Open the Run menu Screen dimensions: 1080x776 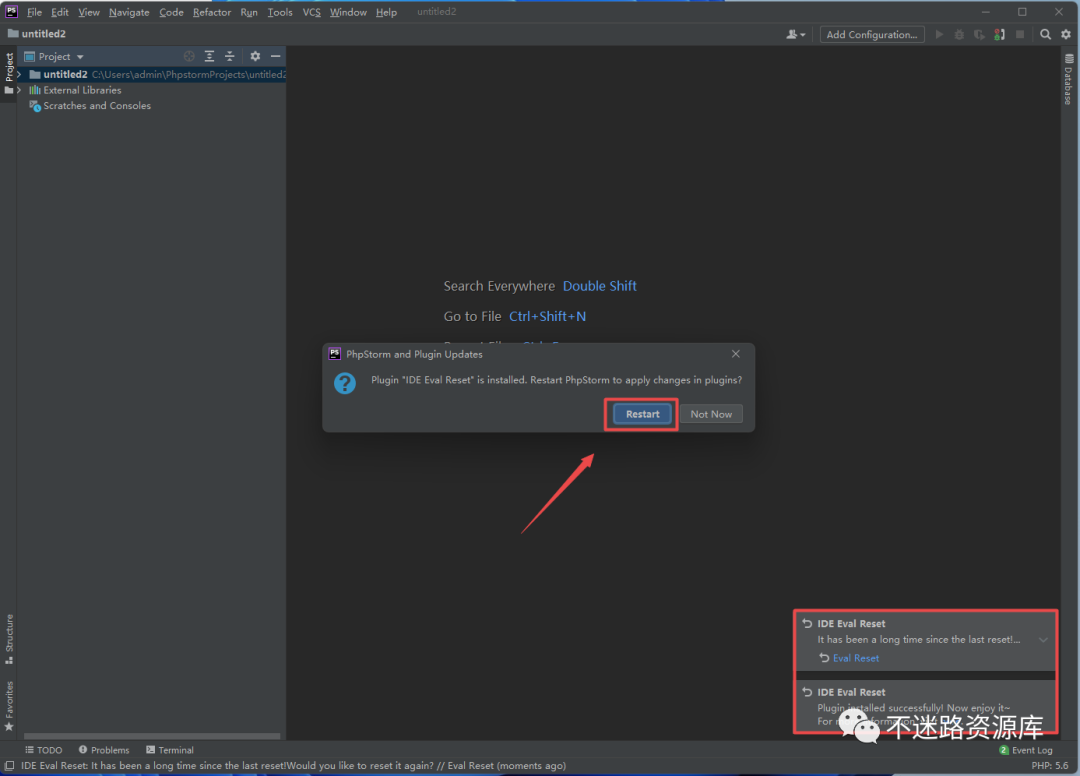click(249, 12)
